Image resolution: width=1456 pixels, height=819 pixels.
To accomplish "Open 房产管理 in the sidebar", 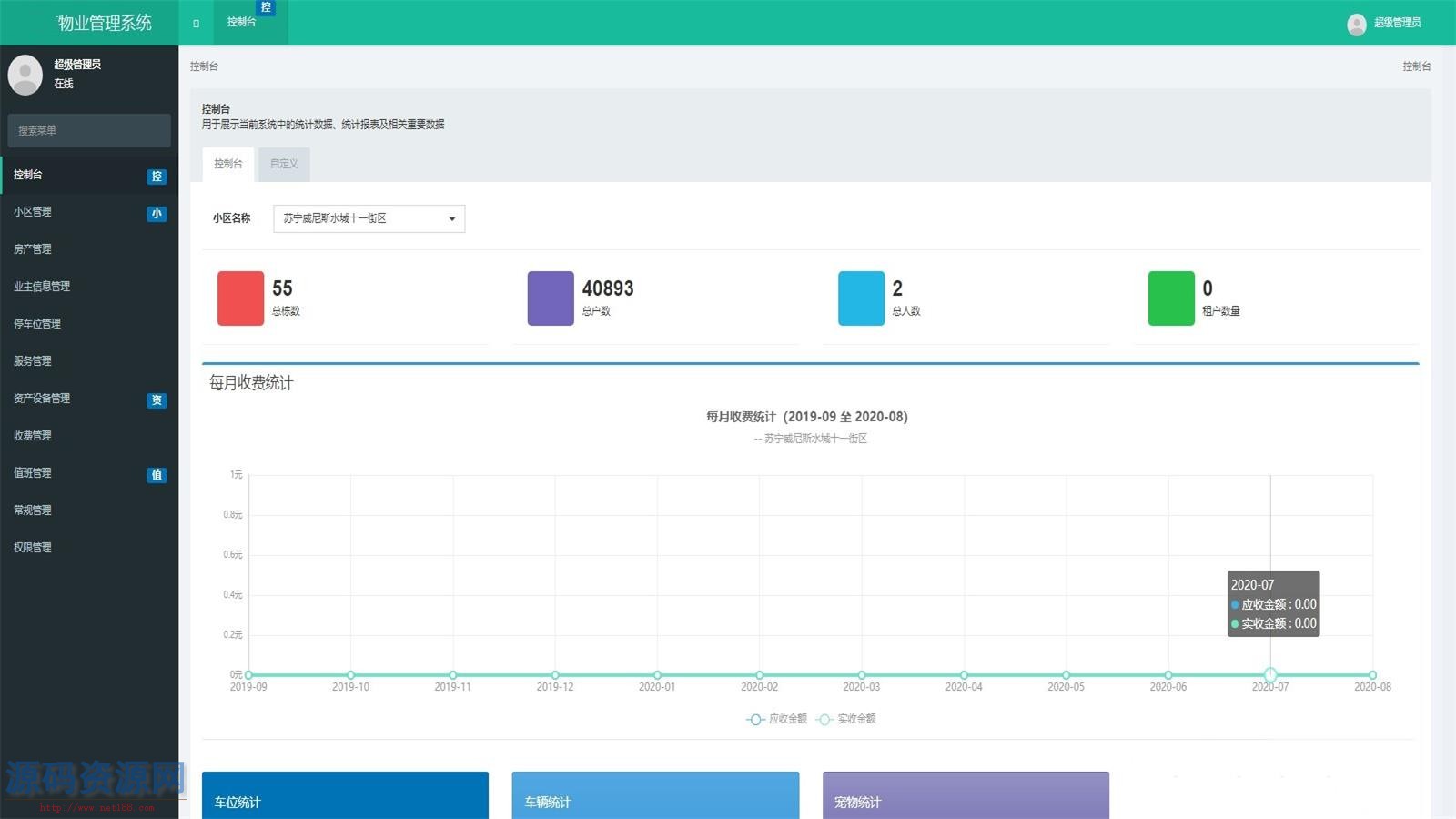I will pos(89,249).
